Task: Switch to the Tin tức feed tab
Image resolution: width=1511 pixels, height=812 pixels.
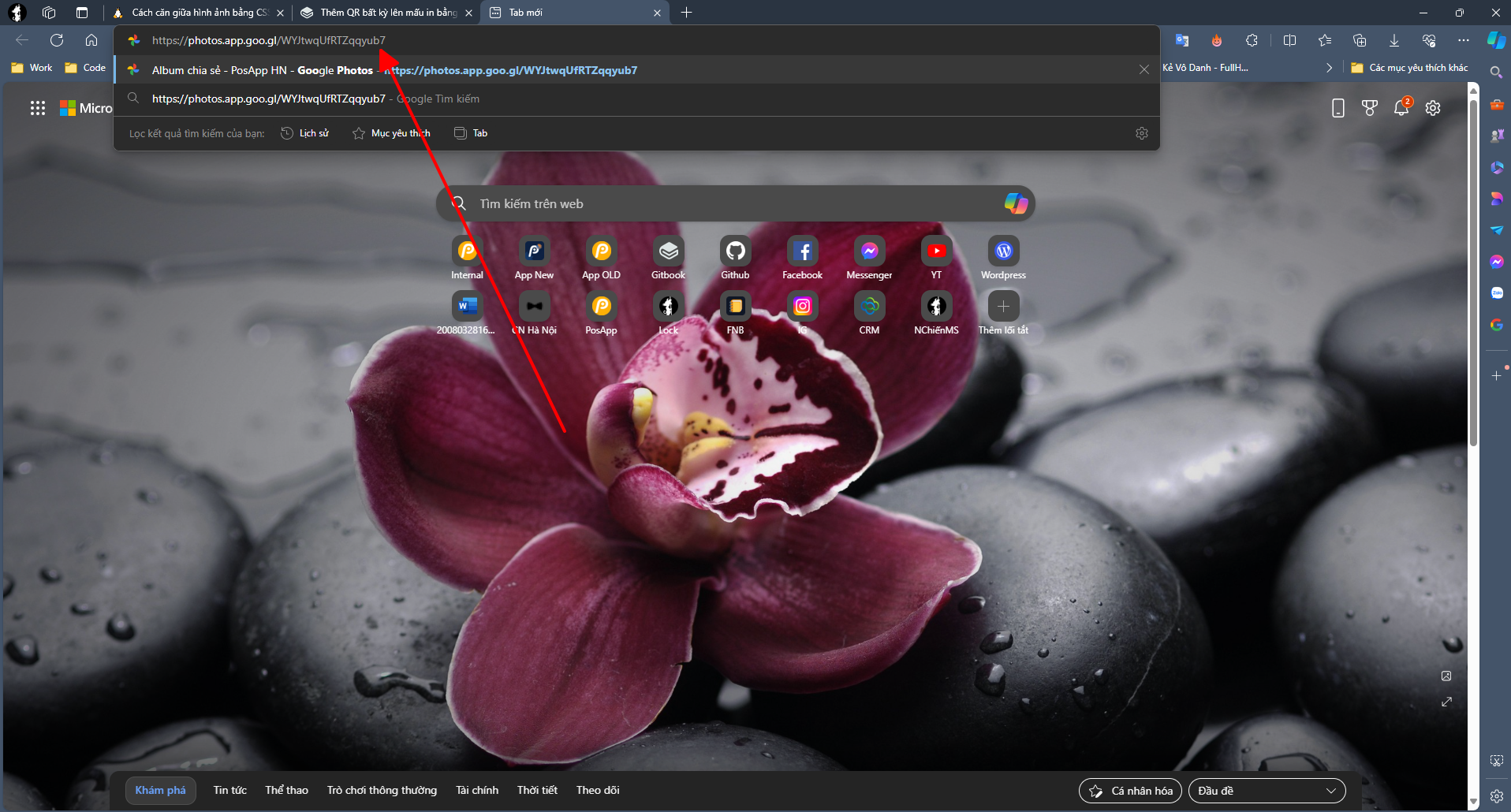Action: [x=229, y=790]
